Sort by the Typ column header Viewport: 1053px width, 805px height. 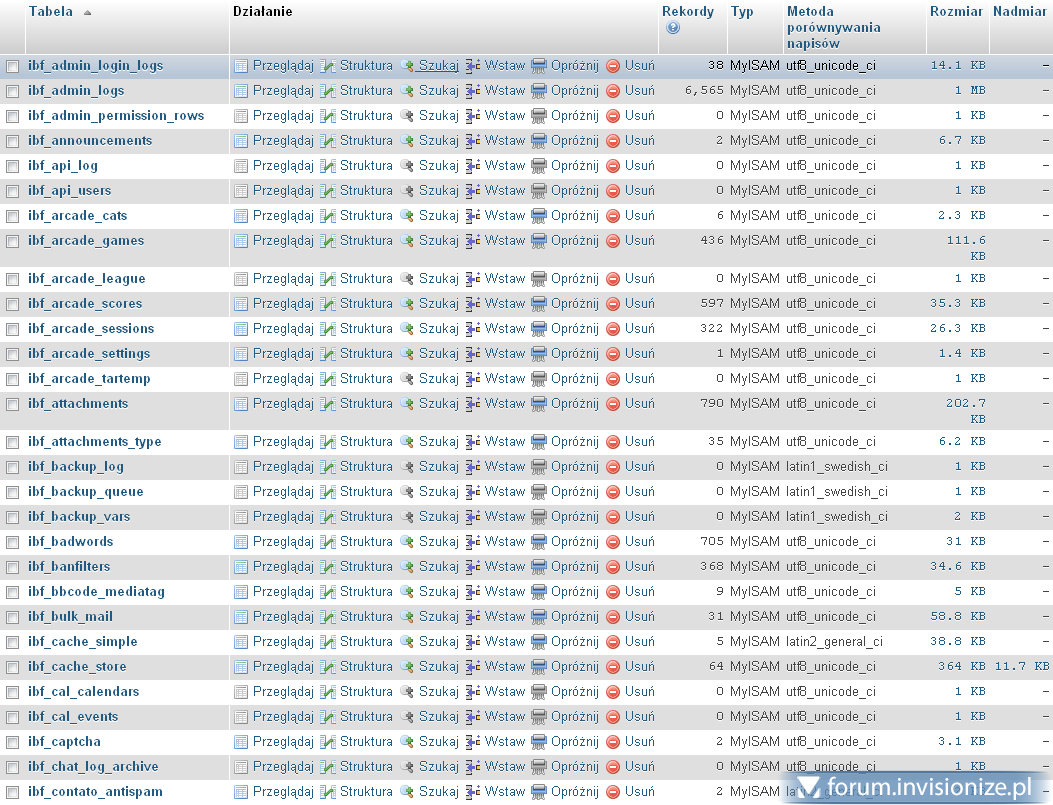741,12
